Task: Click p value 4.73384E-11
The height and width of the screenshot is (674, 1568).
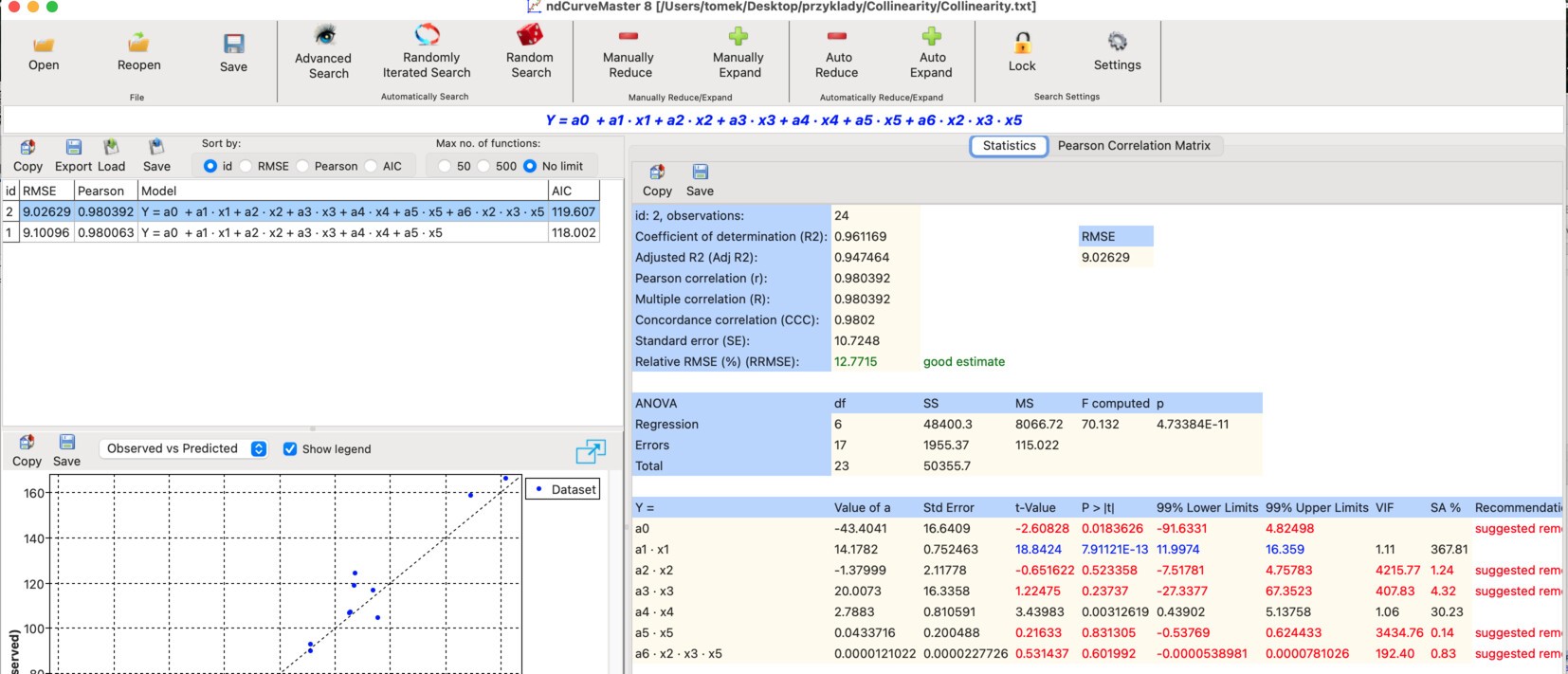Action: pyautogui.click(x=1193, y=424)
